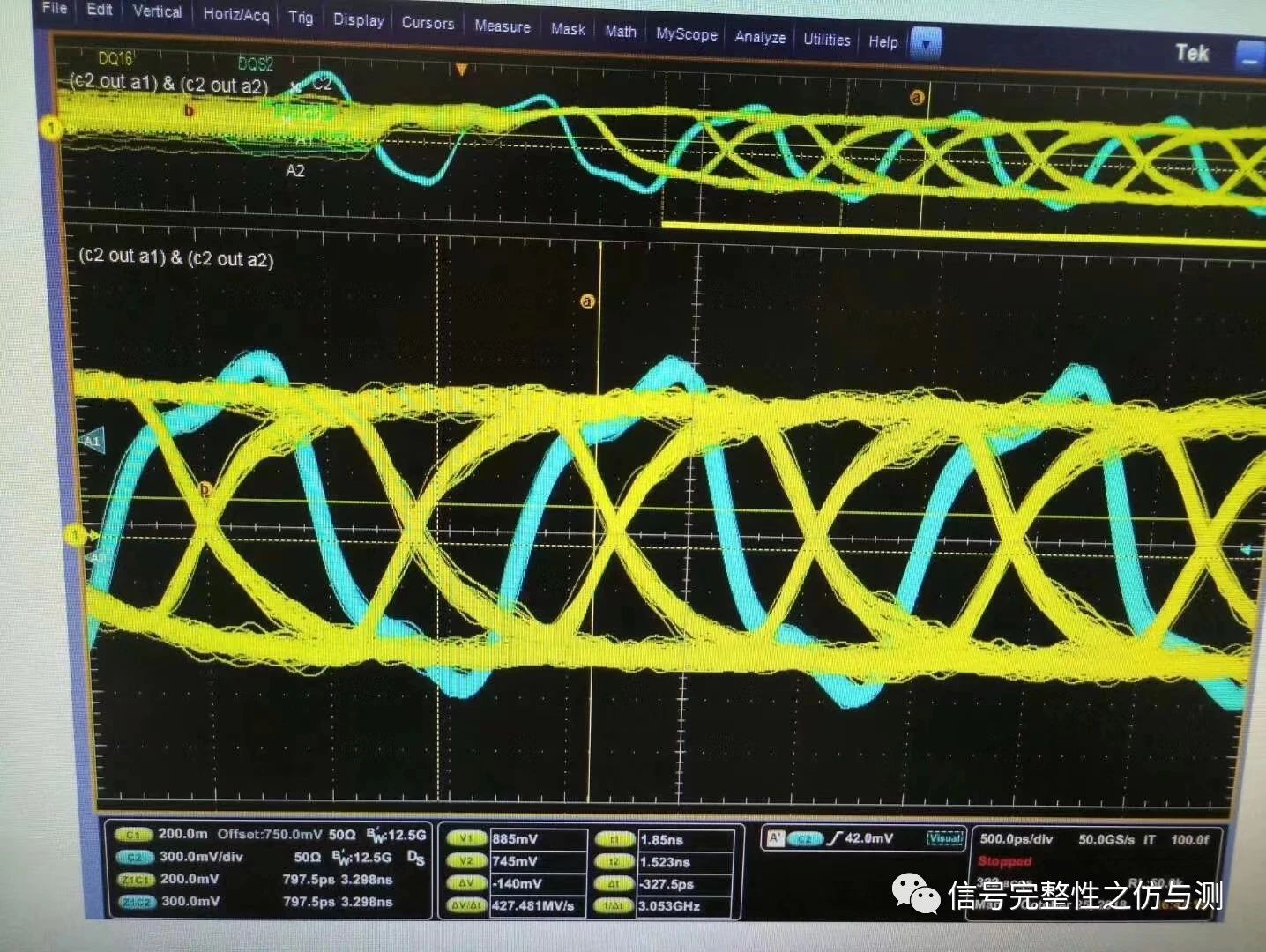1266x952 pixels.
Task: Open the Horiz/Acq menu
Action: 236,14
